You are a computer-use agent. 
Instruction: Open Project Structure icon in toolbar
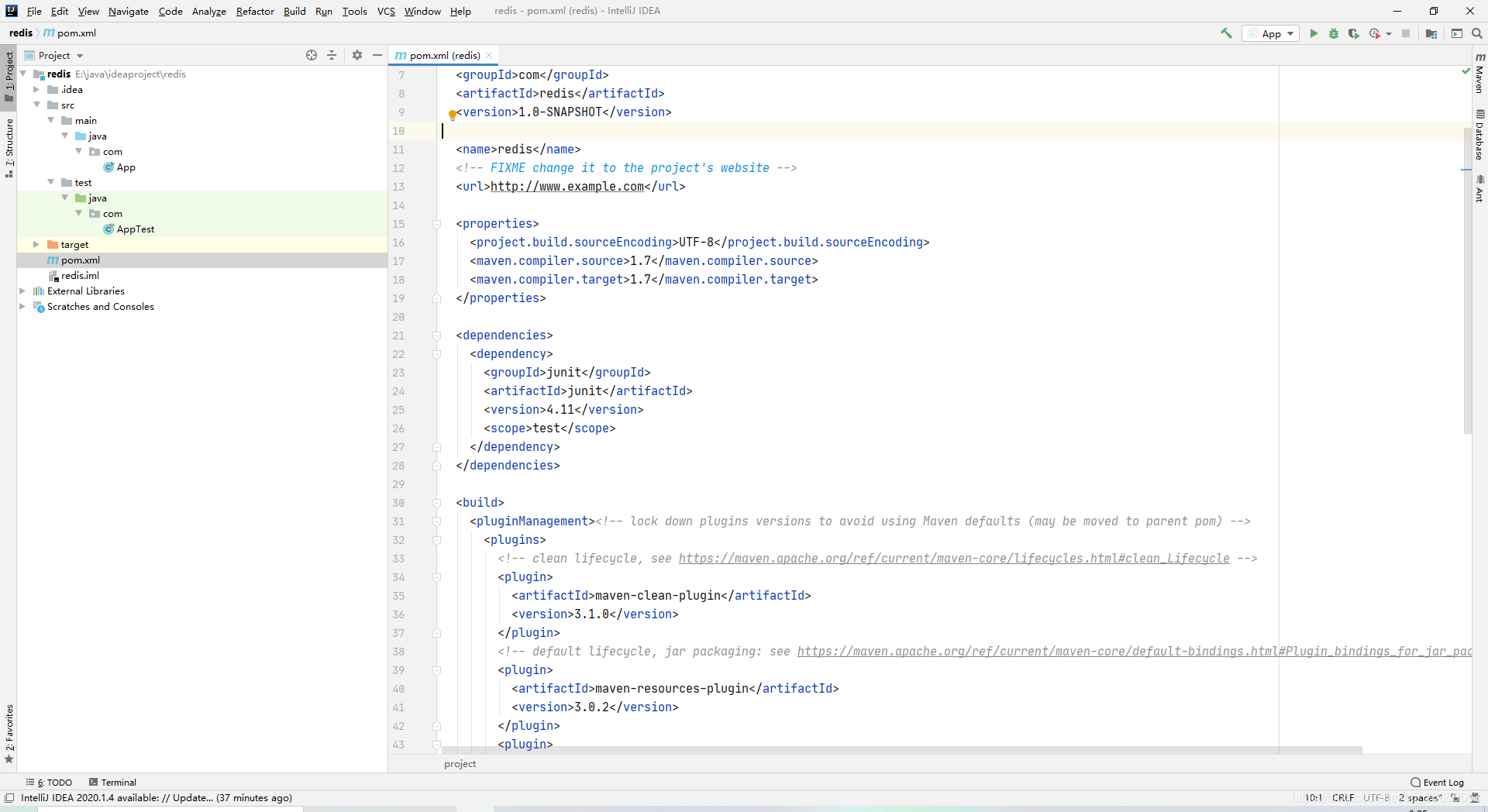1431,33
